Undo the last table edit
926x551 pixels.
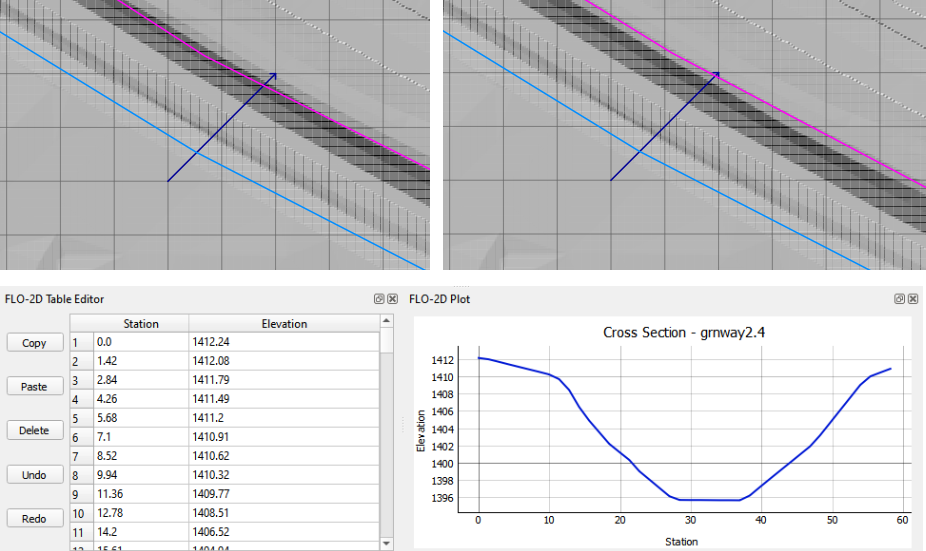coord(34,475)
